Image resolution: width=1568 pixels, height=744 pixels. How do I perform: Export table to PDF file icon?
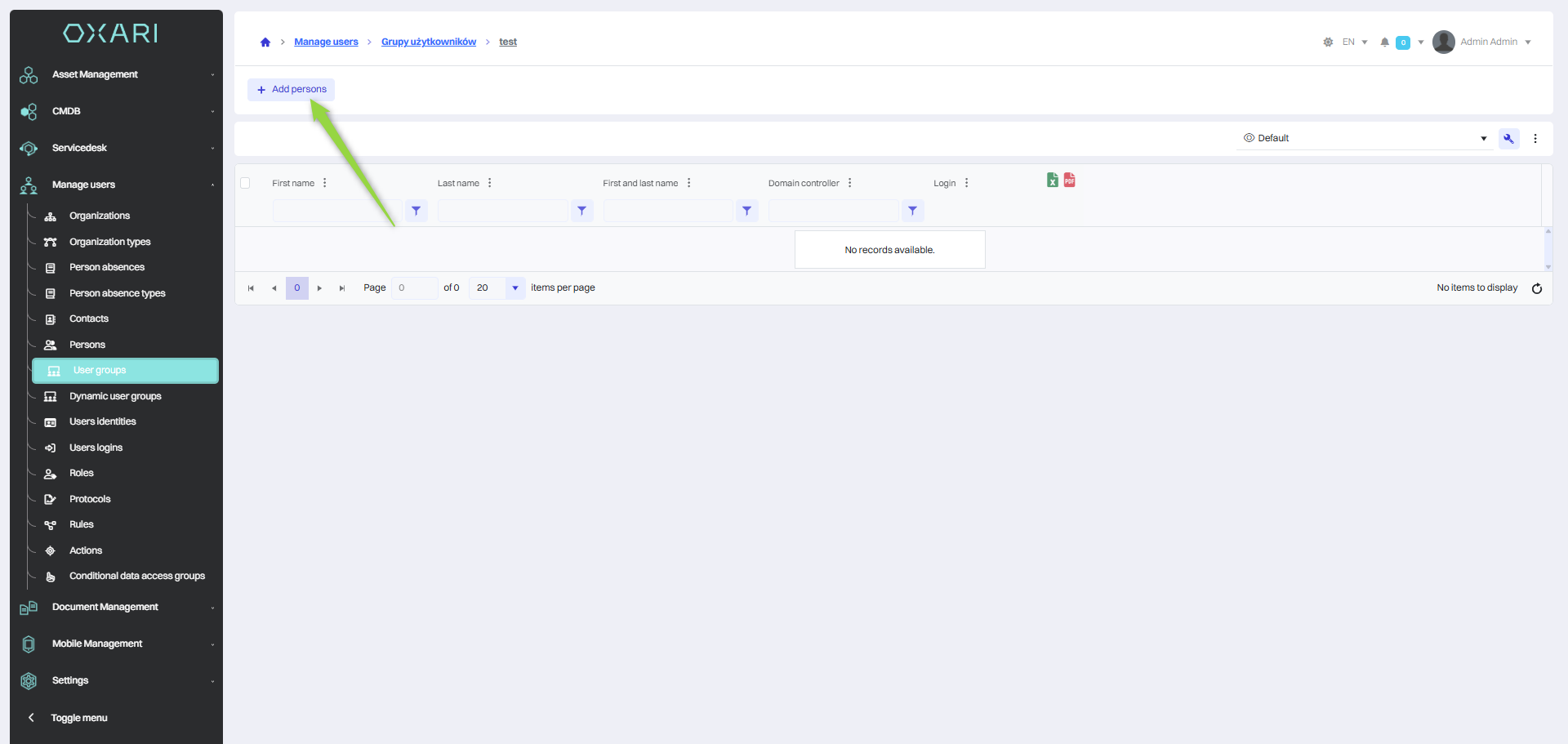click(1069, 180)
